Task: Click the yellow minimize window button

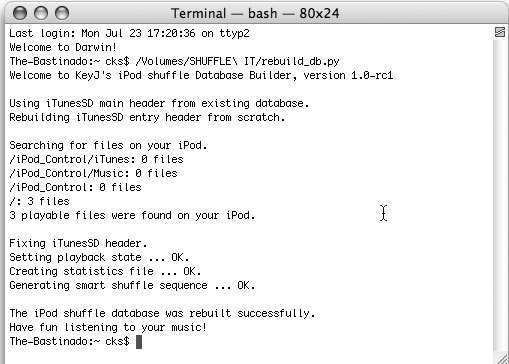Action: (x=41, y=13)
